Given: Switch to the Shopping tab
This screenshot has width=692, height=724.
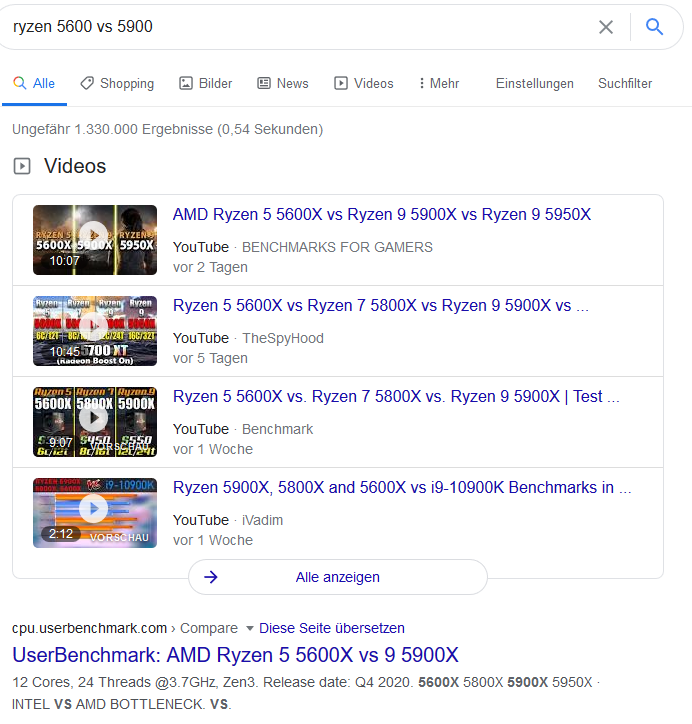Looking at the screenshot, I should coord(117,84).
